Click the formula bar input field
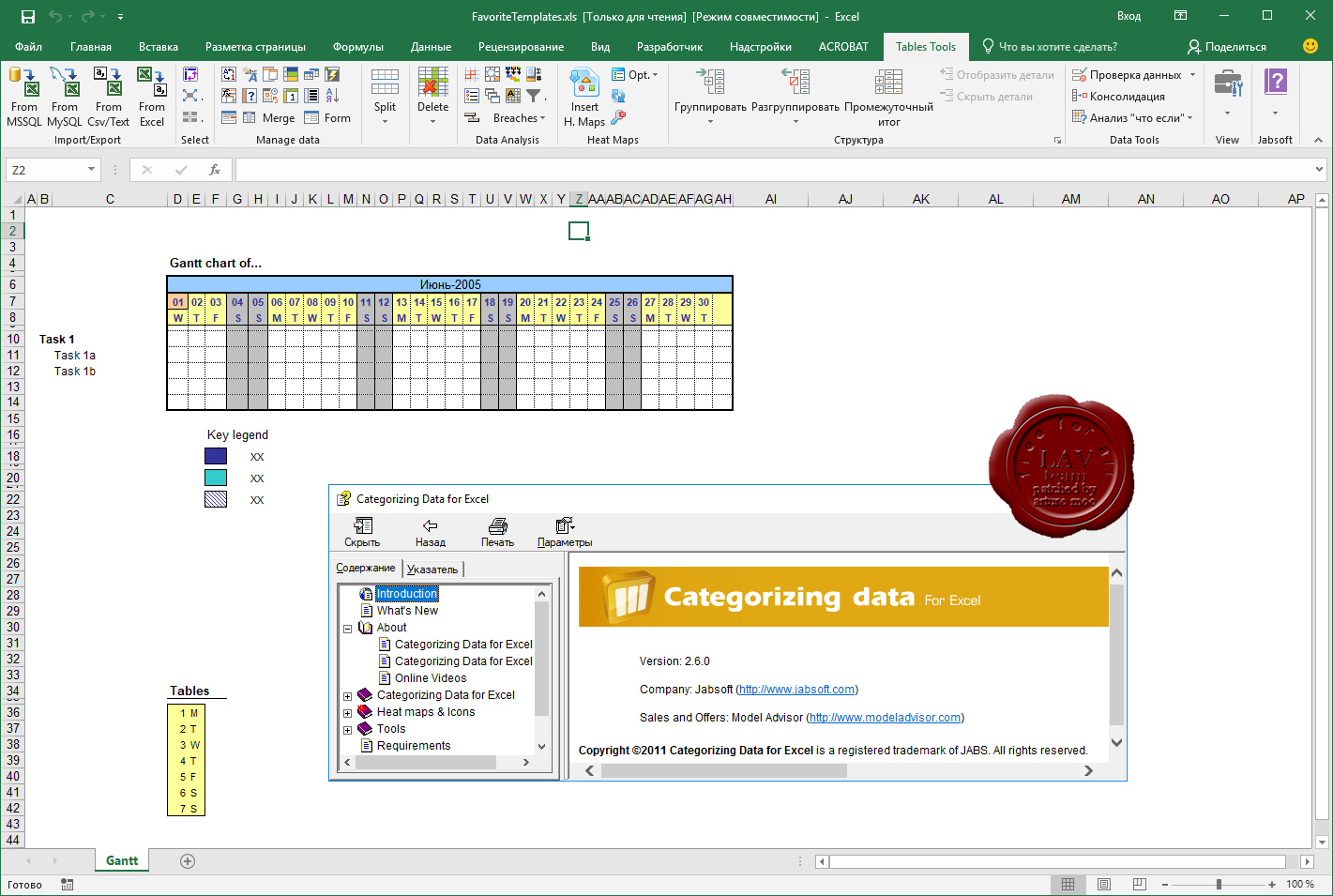This screenshot has height=896, width=1333. click(x=775, y=170)
